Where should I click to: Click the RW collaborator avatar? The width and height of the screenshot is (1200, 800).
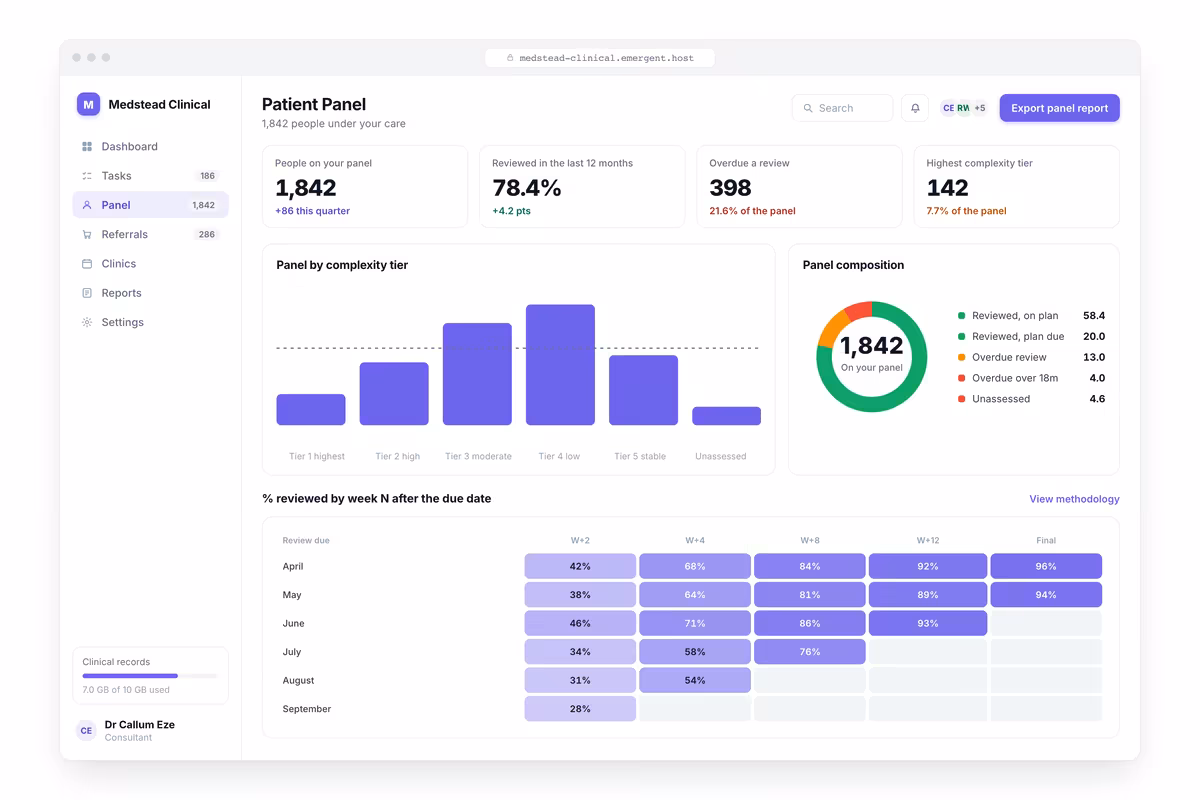pos(963,108)
